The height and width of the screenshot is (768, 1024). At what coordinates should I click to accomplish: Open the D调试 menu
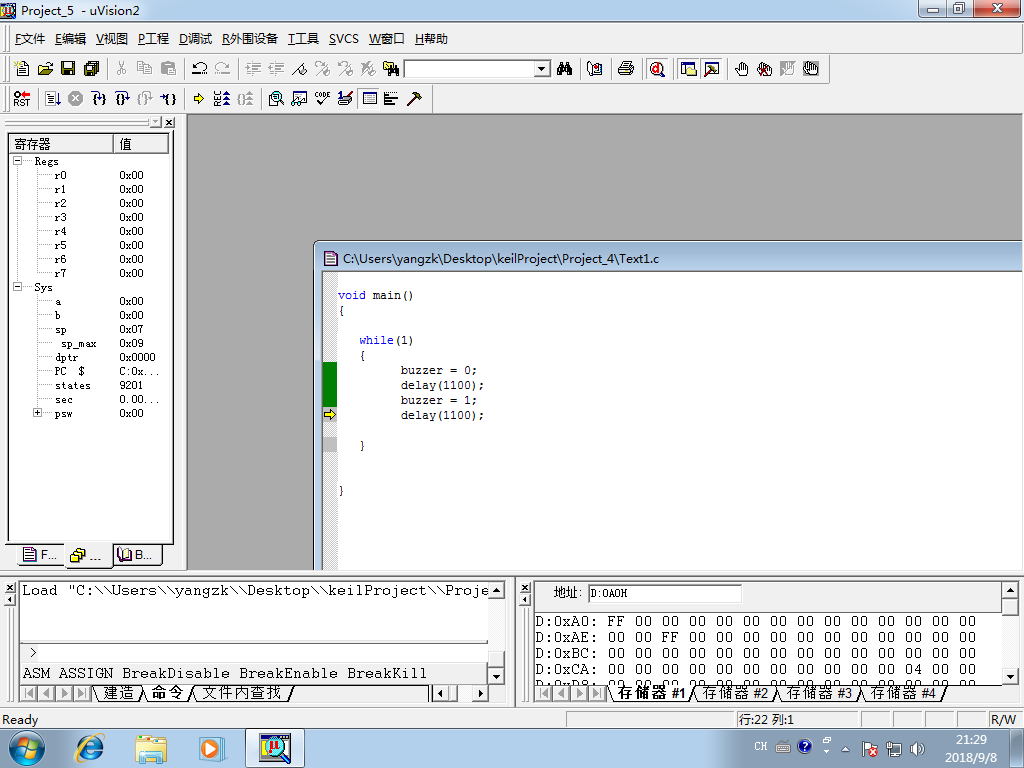coord(195,39)
